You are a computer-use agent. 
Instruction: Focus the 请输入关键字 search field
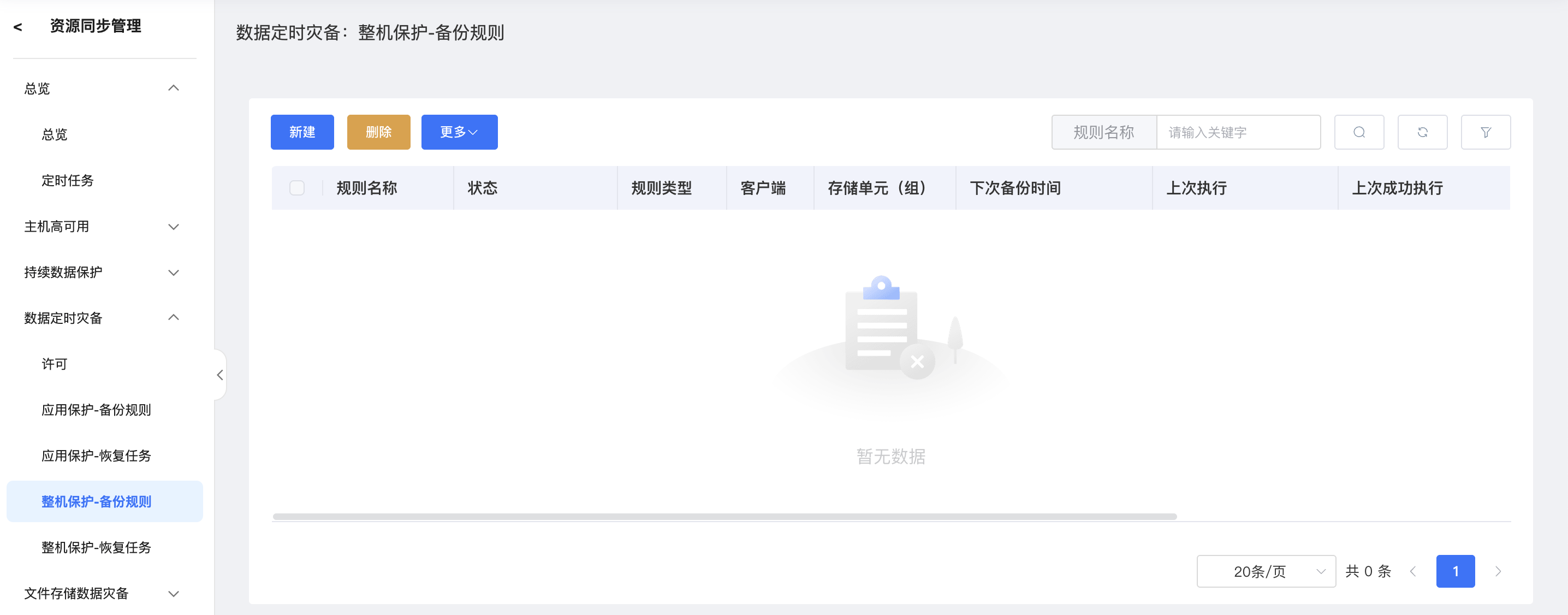[1238, 132]
